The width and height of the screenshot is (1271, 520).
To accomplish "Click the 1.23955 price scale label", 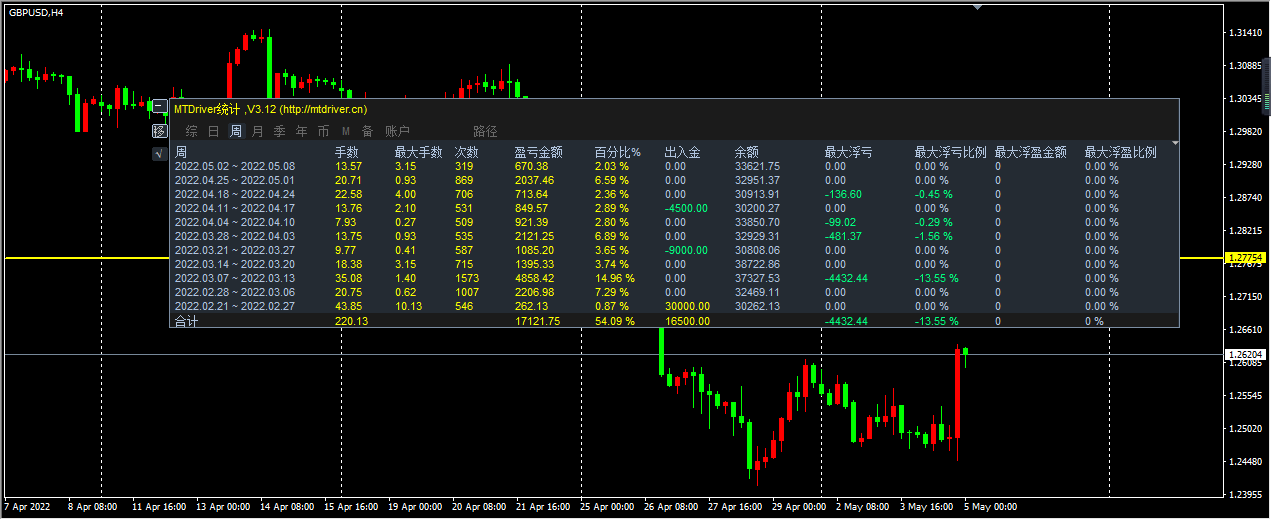I will (1245, 495).
